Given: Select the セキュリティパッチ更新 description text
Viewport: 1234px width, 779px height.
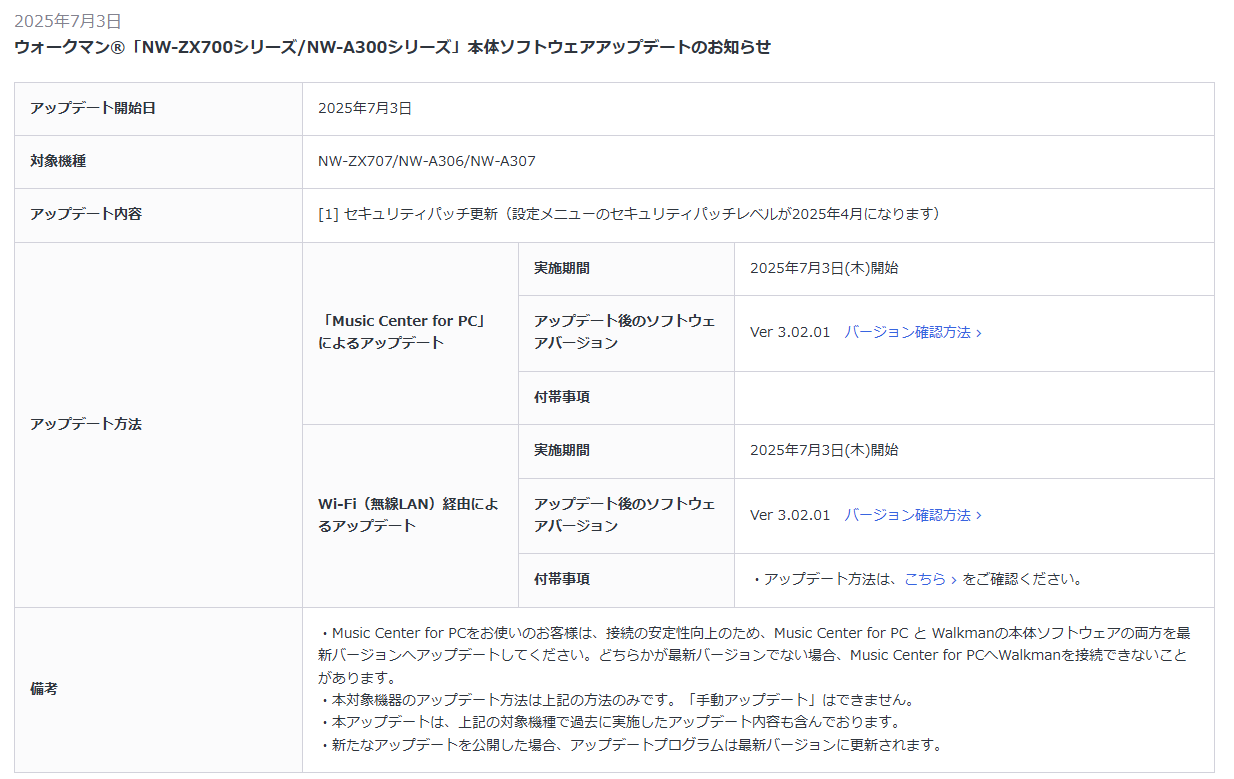Looking at the screenshot, I should coord(629,214).
